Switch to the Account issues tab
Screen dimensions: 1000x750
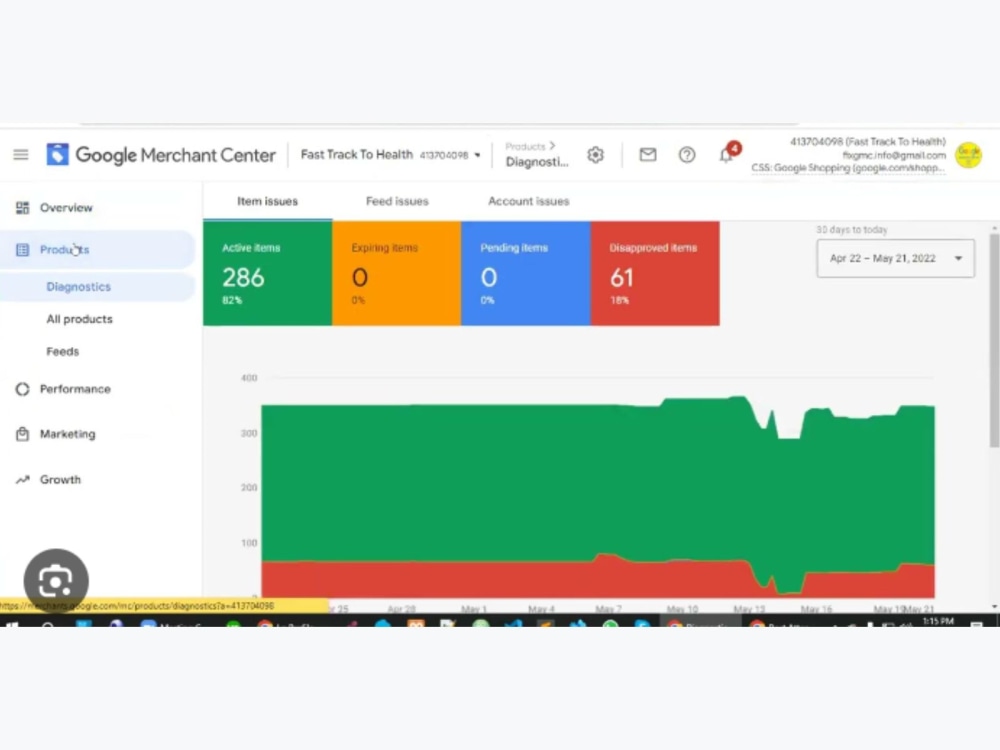(529, 202)
